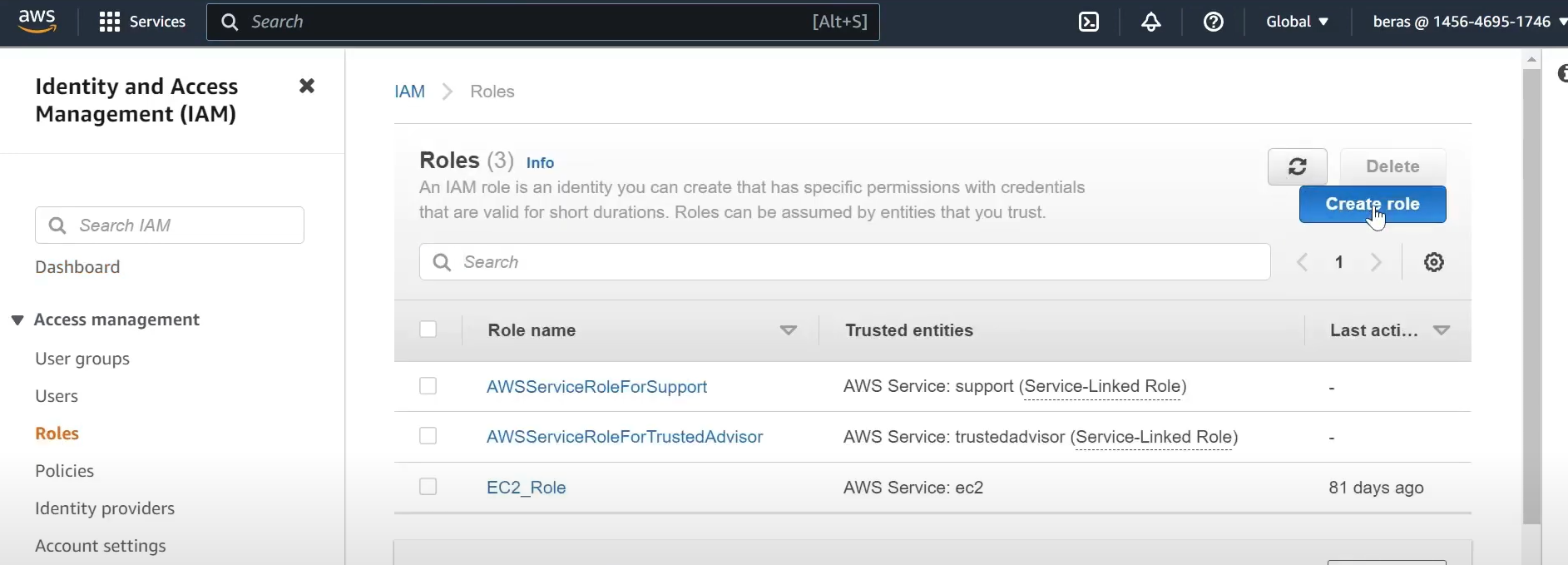Sort by Role name column arrow
Viewport: 1568px width, 565px height.
[x=788, y=330]
